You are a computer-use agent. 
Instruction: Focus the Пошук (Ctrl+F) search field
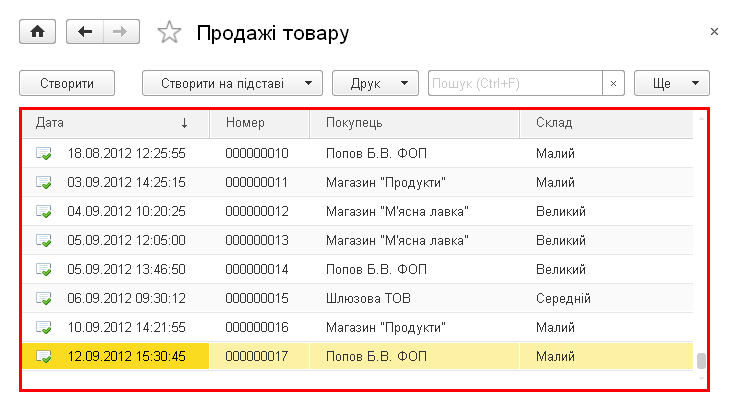click(x=515, y=84)
